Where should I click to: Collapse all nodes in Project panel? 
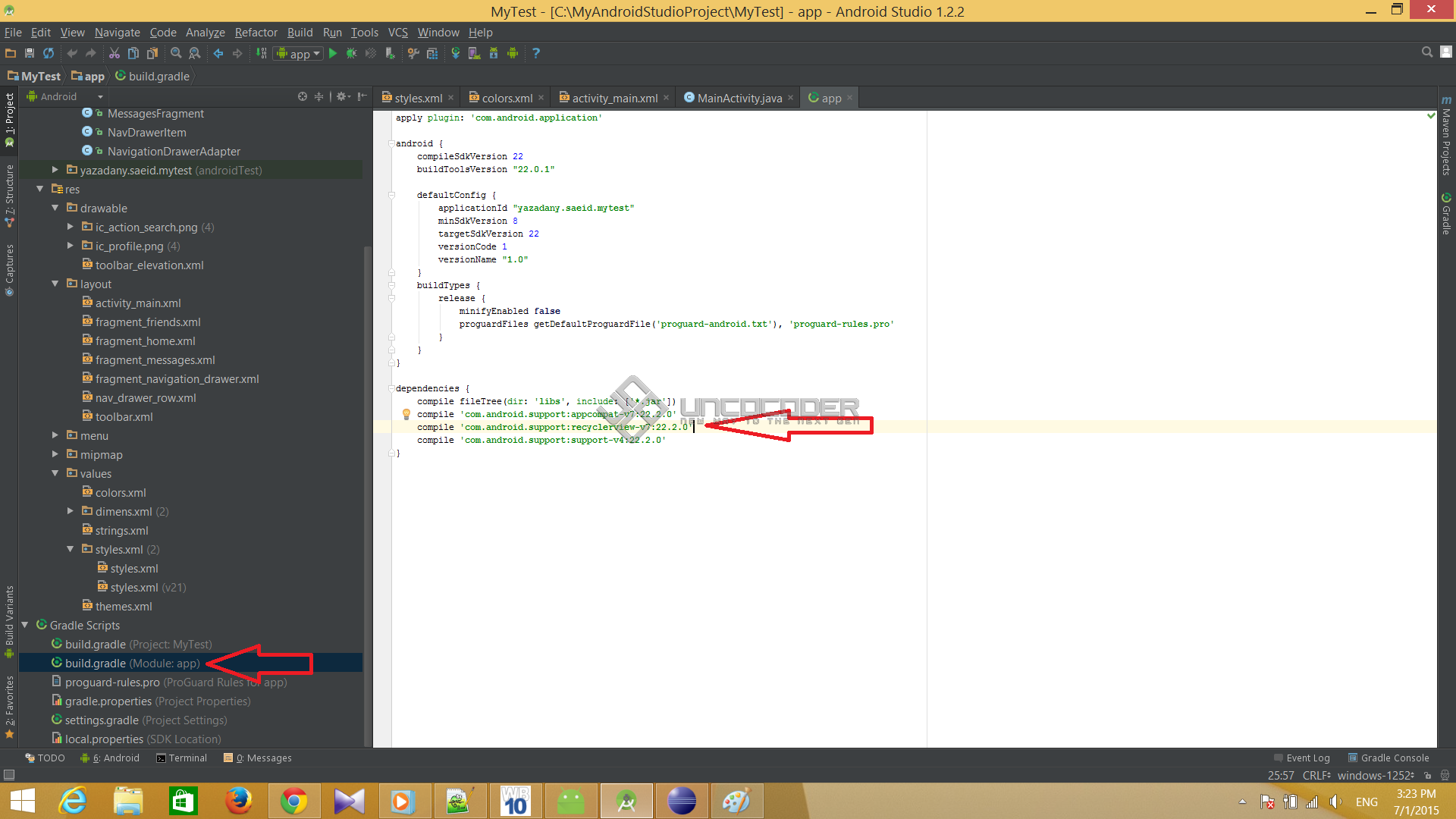point(319,96)
